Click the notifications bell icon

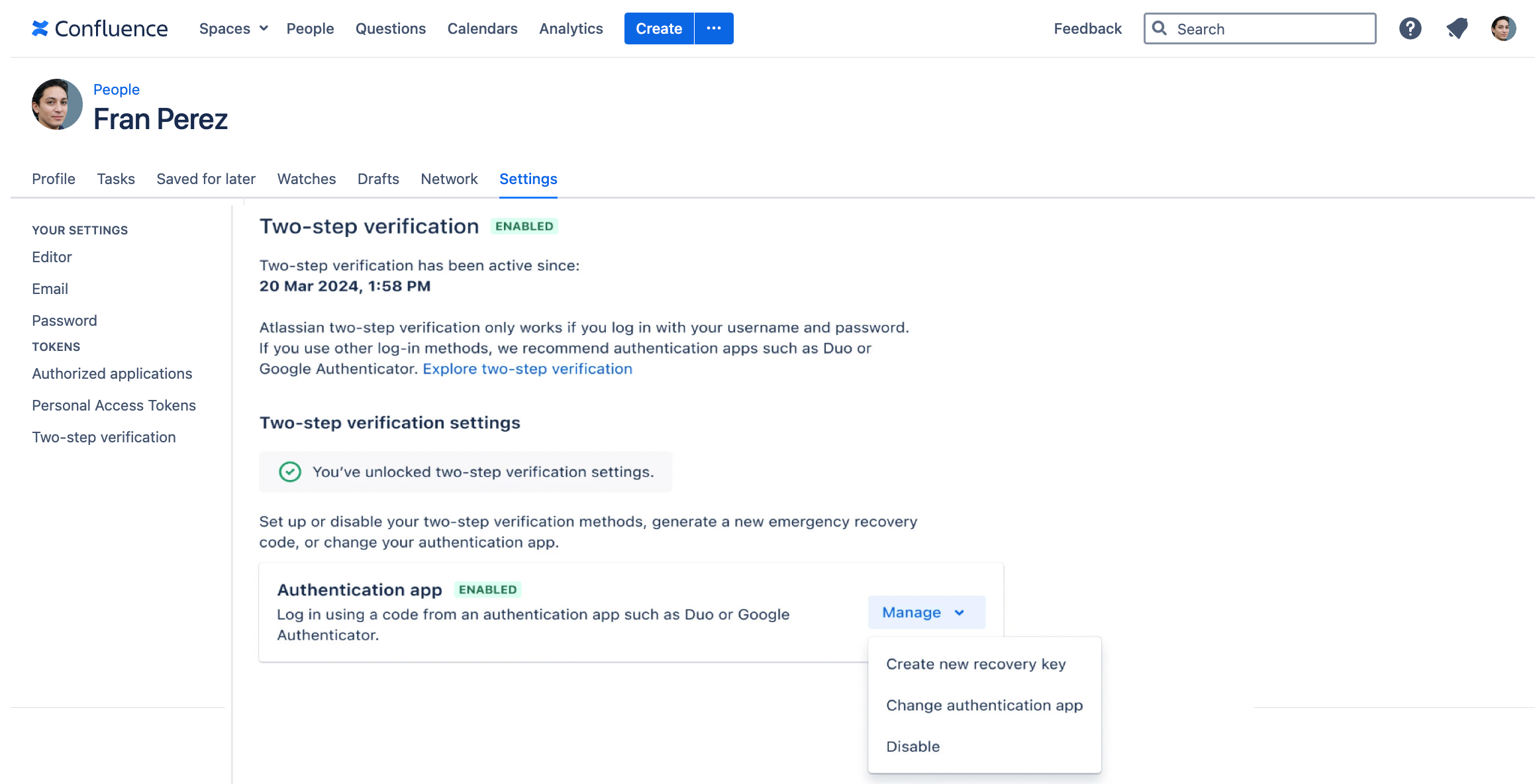pyautogui.click(x=1456, y=28)
